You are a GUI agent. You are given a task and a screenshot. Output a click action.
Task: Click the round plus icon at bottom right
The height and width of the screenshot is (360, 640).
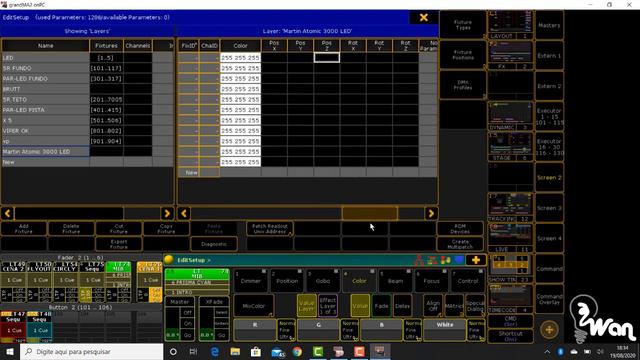click(549, 329)
